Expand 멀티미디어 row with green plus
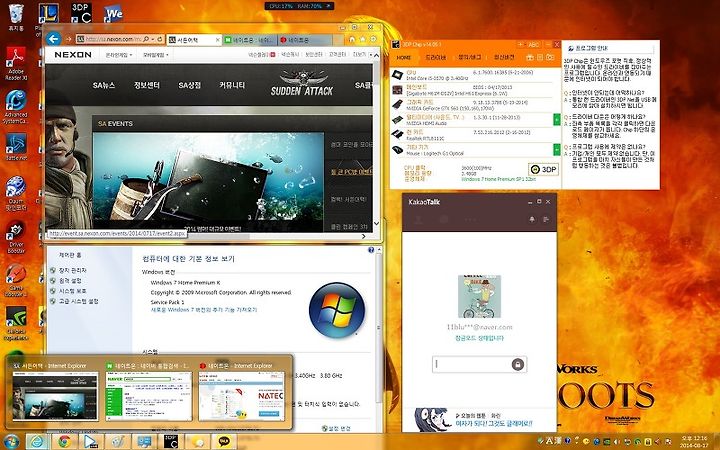 pos(557,119)
